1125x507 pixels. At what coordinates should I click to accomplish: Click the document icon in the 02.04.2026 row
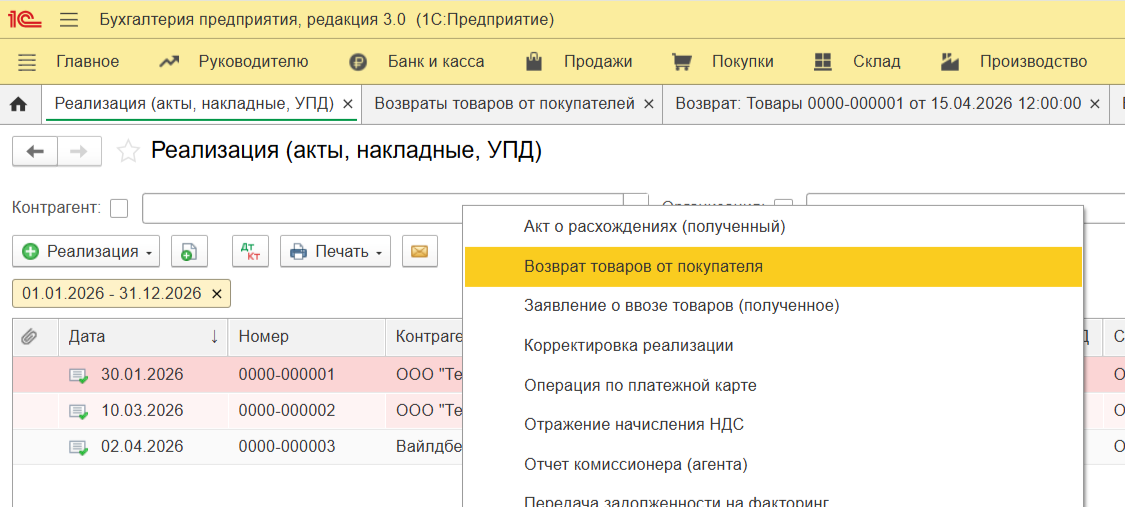pos(78,447)
